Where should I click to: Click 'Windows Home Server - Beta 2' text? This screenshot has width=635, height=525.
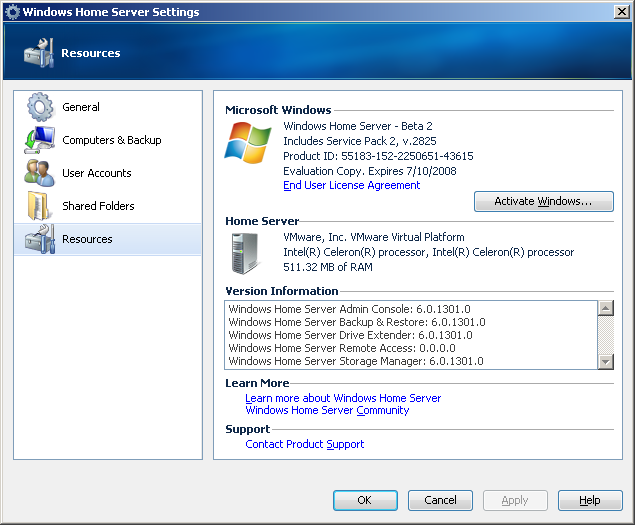click(358, 126)
